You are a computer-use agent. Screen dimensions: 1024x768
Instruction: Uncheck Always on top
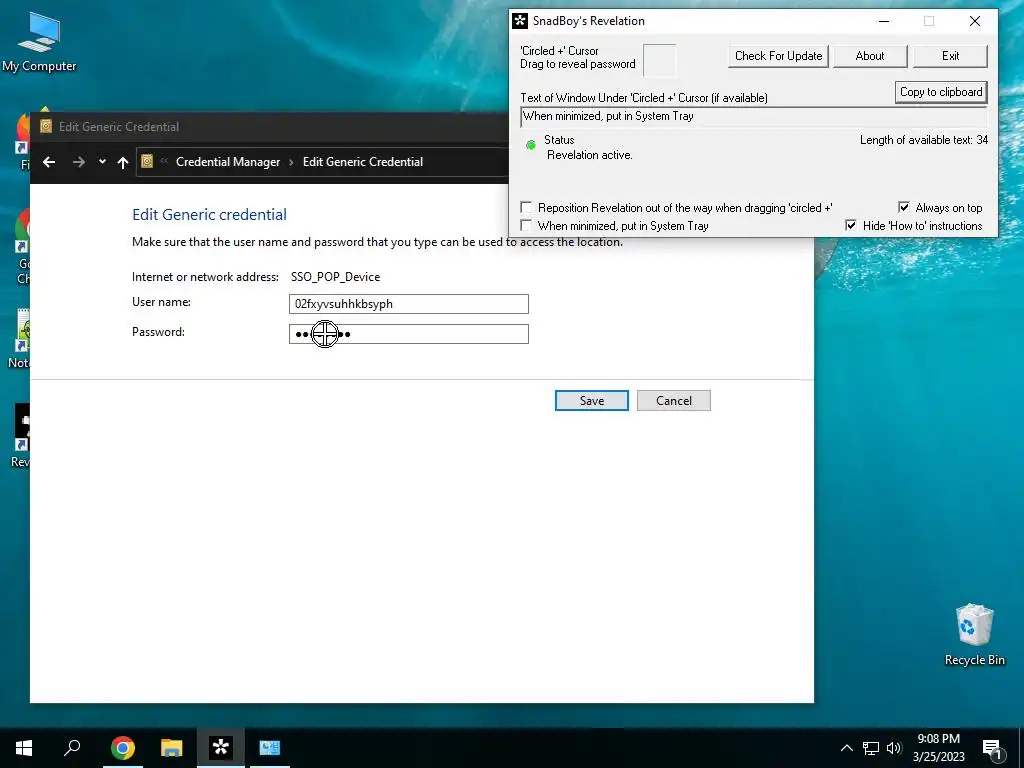(x=904, y=208)
